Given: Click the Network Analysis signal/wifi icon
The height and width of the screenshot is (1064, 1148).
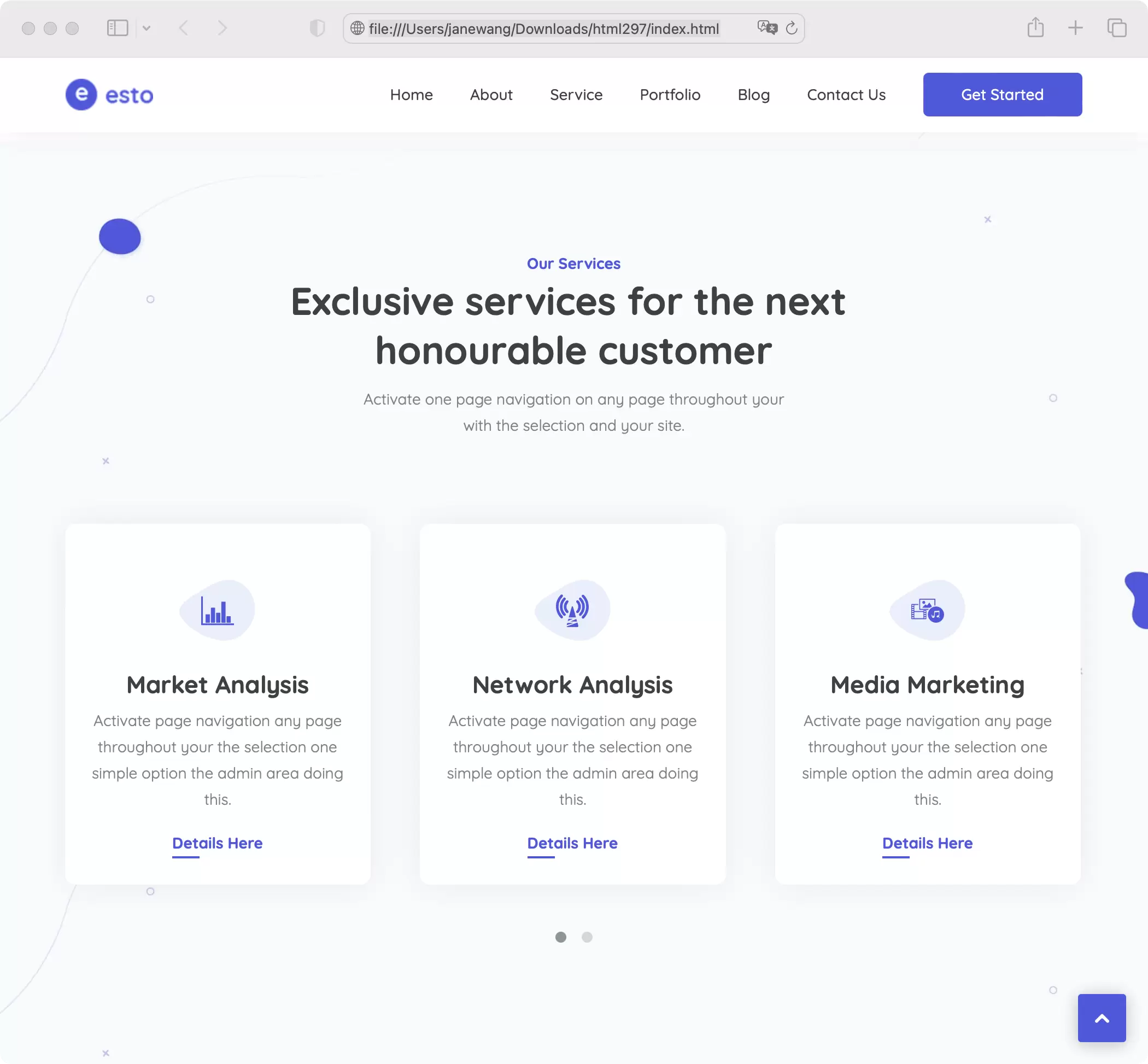Looking at the screenshot, I should 572,609.
